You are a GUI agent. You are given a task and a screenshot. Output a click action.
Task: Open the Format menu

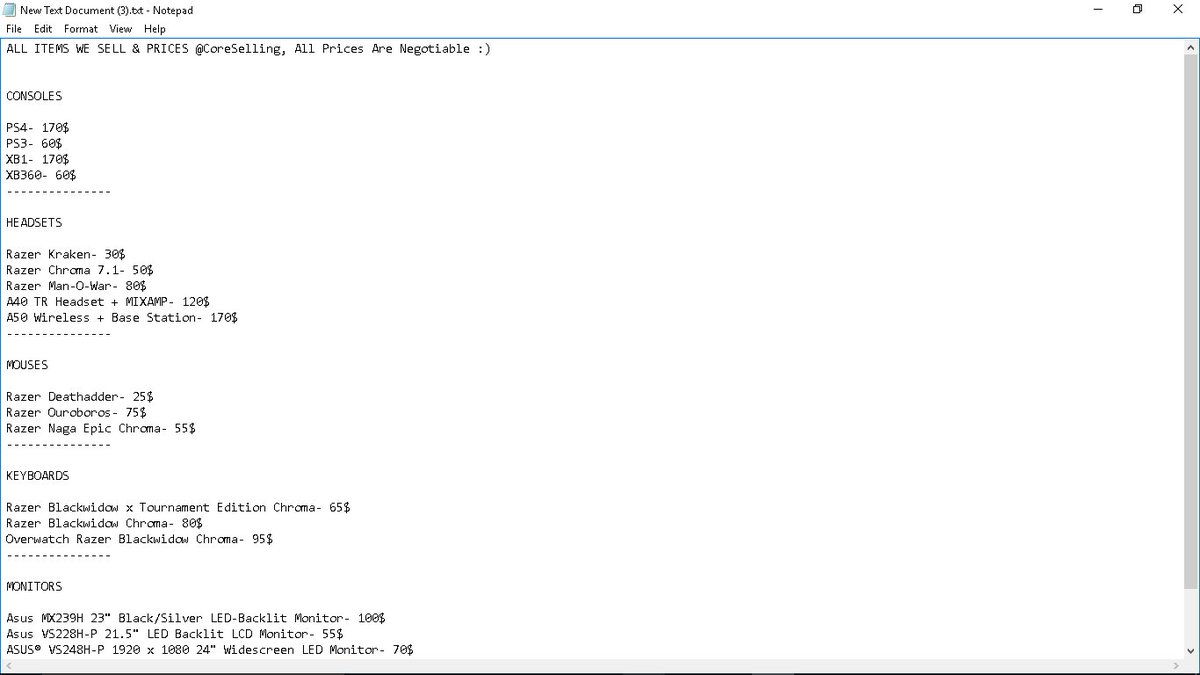(x=81, y=29)
